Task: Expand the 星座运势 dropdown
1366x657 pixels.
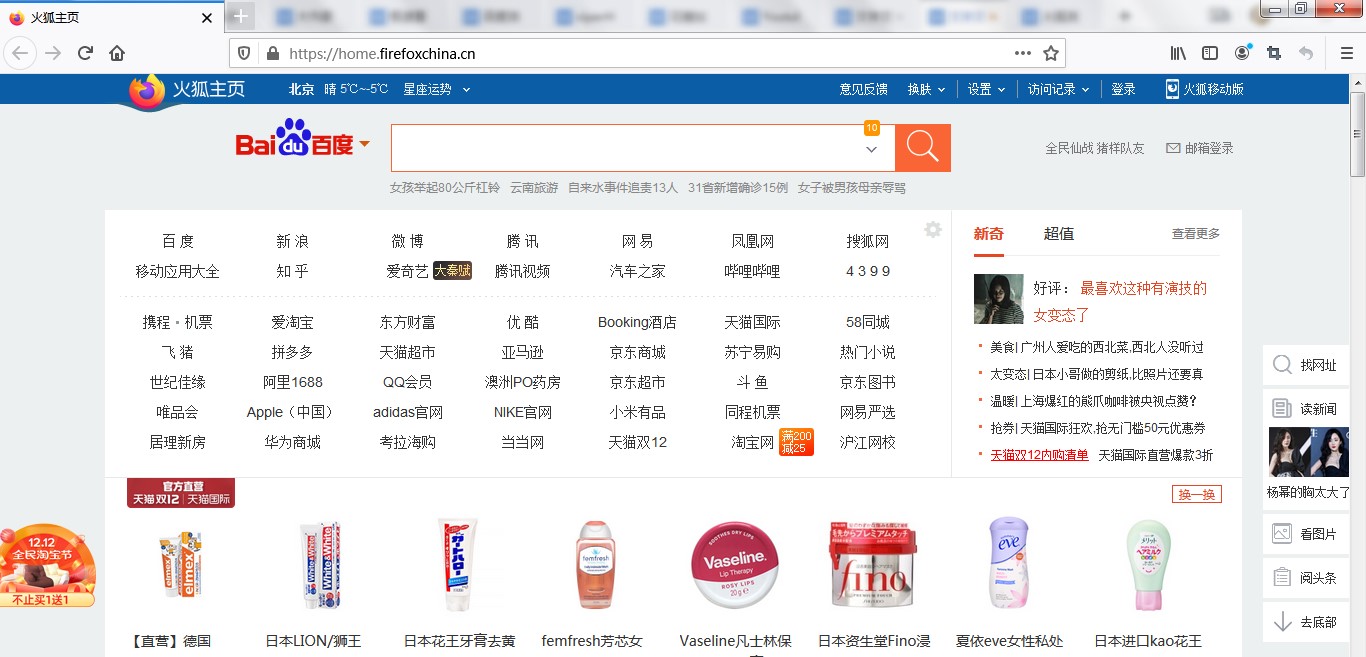Action: tap(436, 89)
